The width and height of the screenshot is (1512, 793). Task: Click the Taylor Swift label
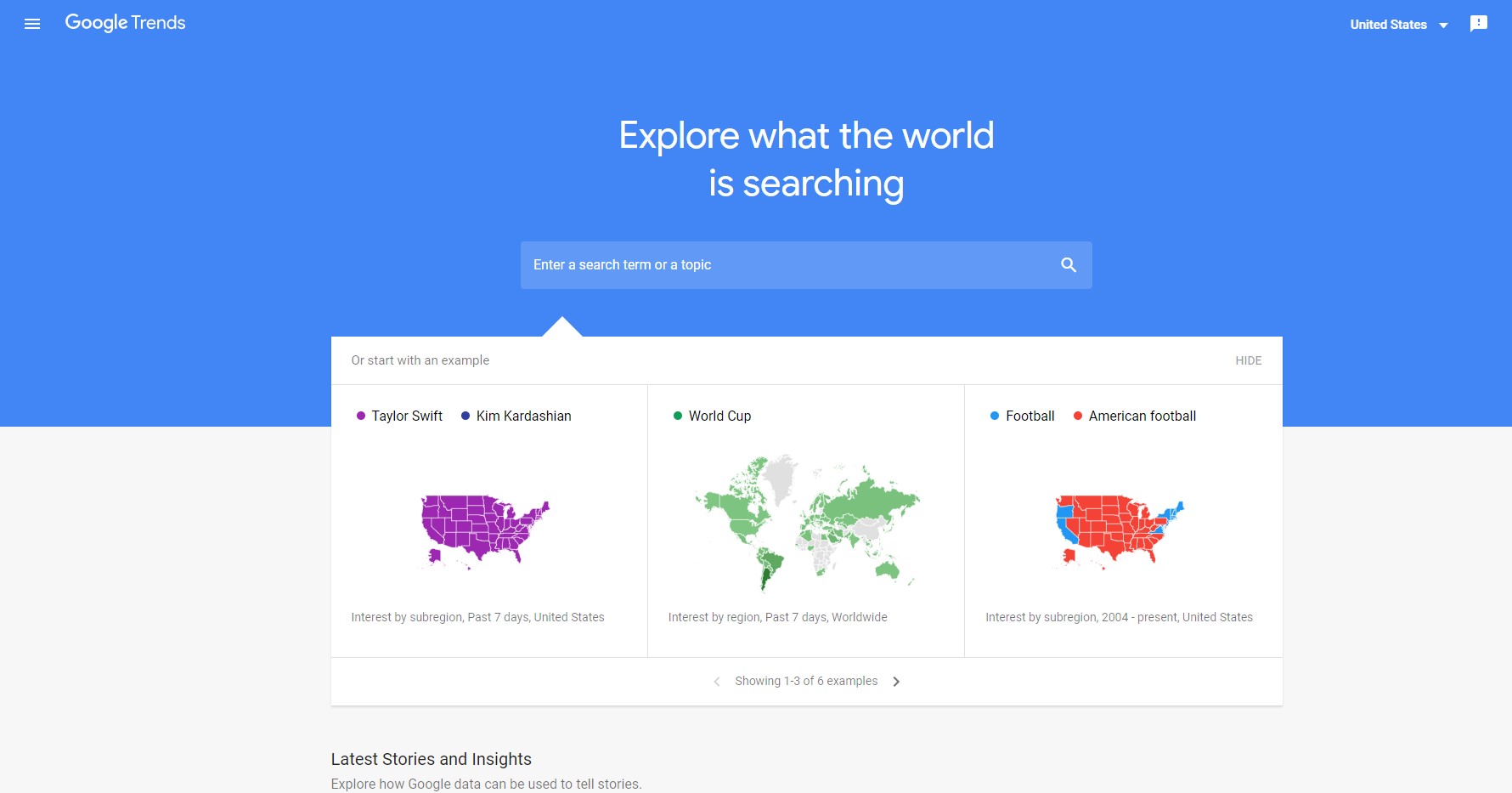click(407, 416)
